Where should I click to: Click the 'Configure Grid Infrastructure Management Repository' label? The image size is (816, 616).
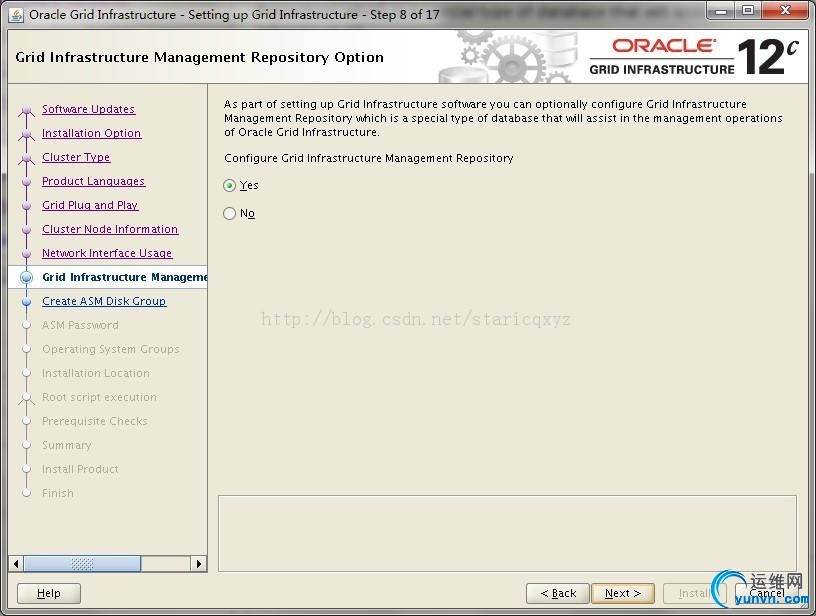(368, 158)
